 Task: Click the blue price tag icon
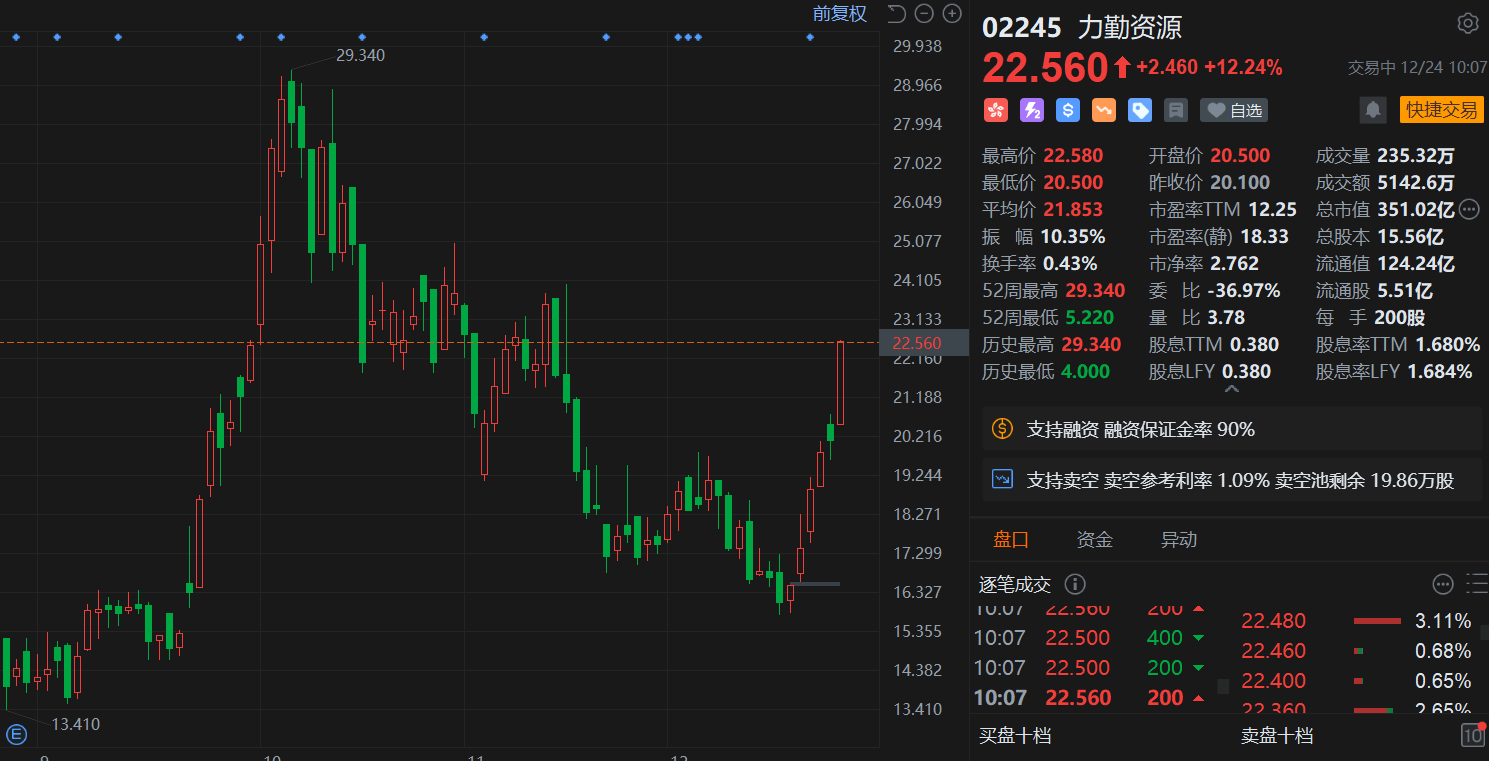click(x=1140, y=110)
